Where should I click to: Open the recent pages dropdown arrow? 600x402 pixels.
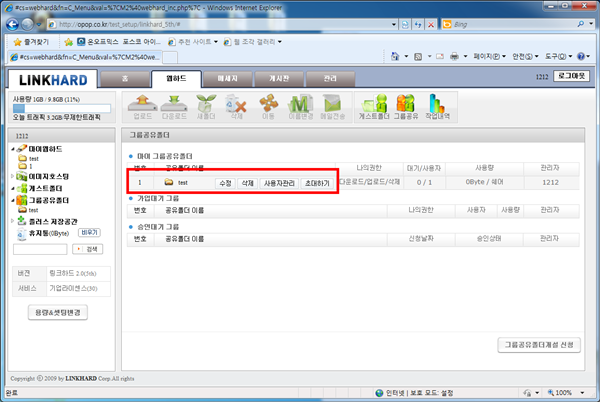(x=39, y=24)
